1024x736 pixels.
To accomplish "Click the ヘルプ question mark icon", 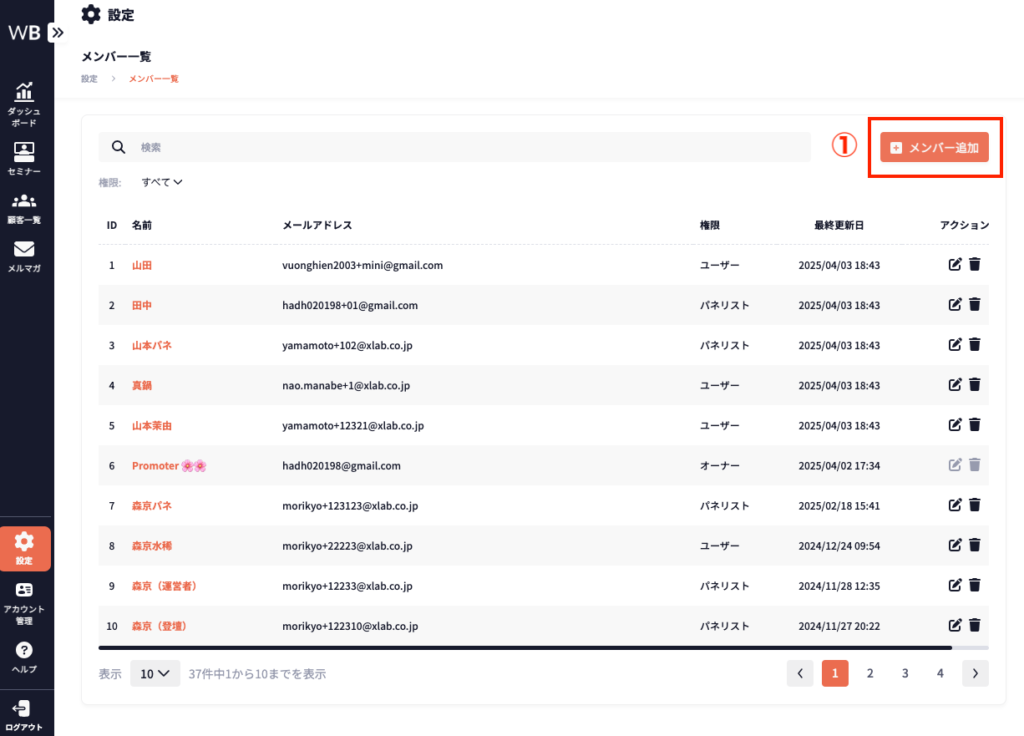I will [x=24, y=651].
